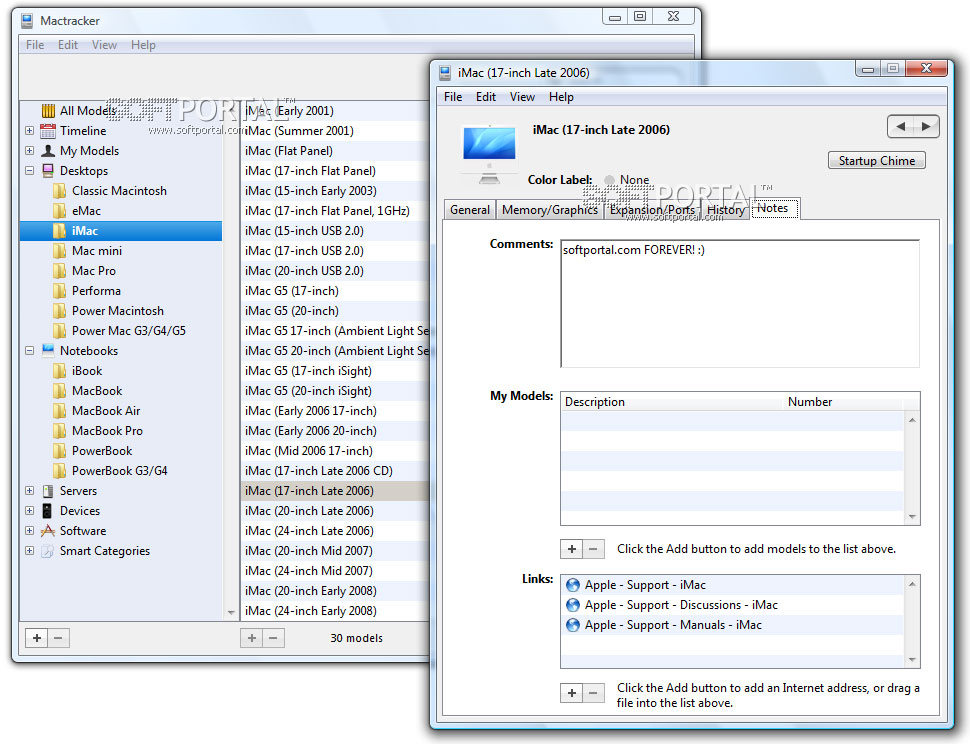Click globe icon for Apple - Support - Manuals - iMac
970x744 pixels.
pos(573,625)
